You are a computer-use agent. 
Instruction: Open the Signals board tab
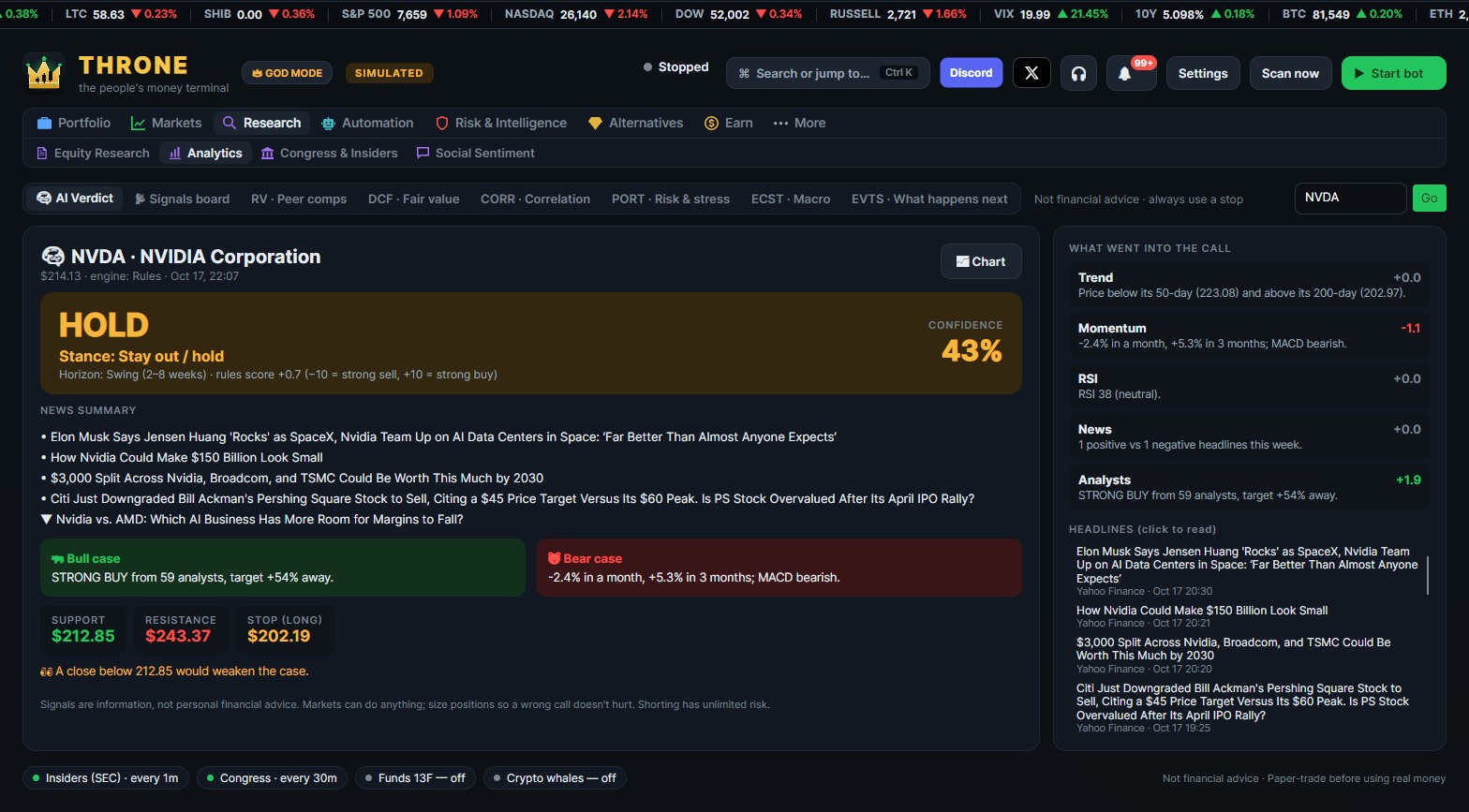(x=183, y=199)
